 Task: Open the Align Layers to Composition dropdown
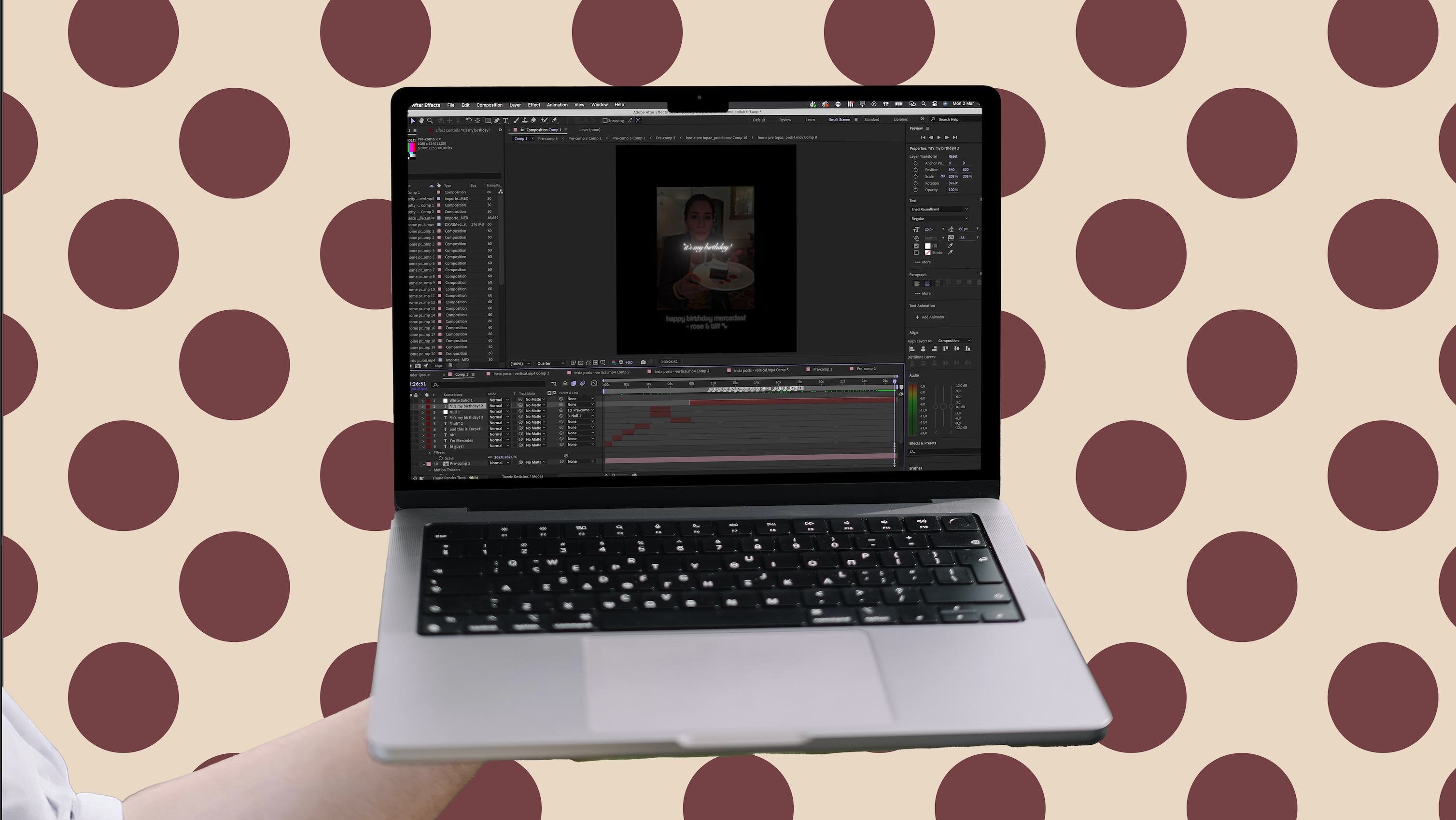(954, 341)
